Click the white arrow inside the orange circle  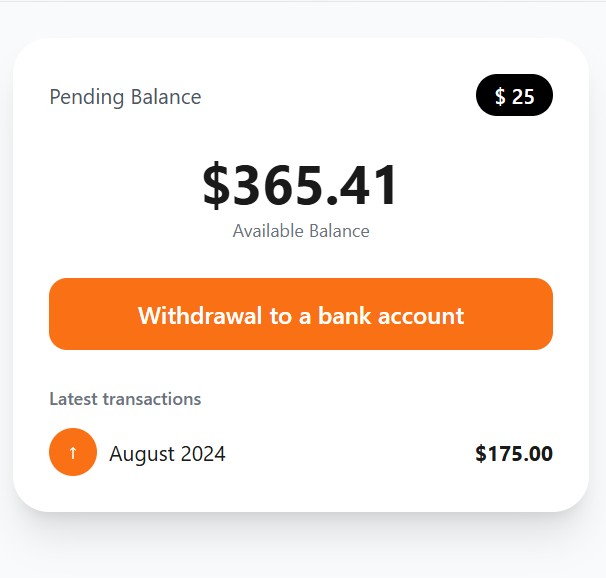pyautogui.click(x=73, y=453)
